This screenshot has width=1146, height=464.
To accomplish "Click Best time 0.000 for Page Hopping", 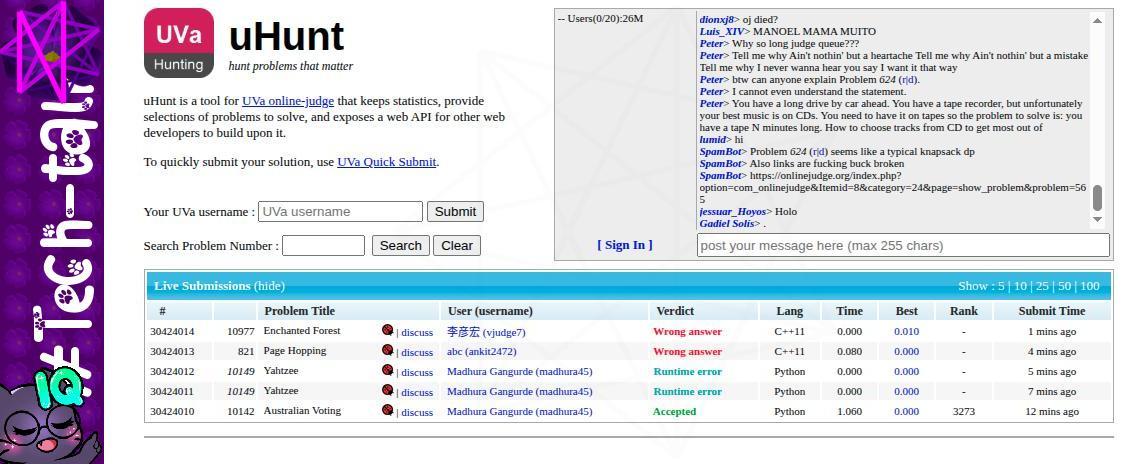I will 906,351.
